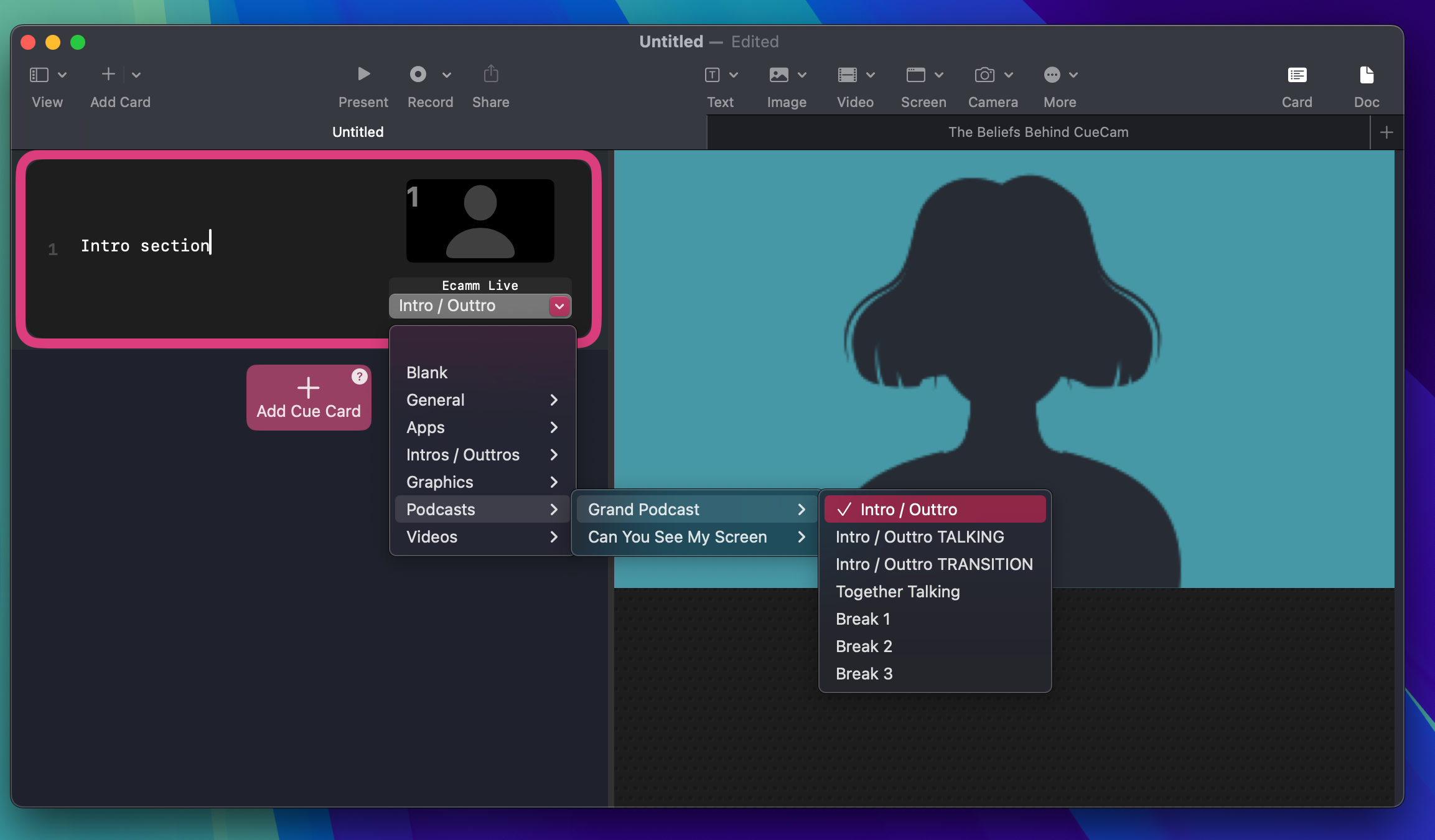The width and height of the screenshot is (1435, 840).
Task: Minimize window with yellow button
Action: point(53,42)
